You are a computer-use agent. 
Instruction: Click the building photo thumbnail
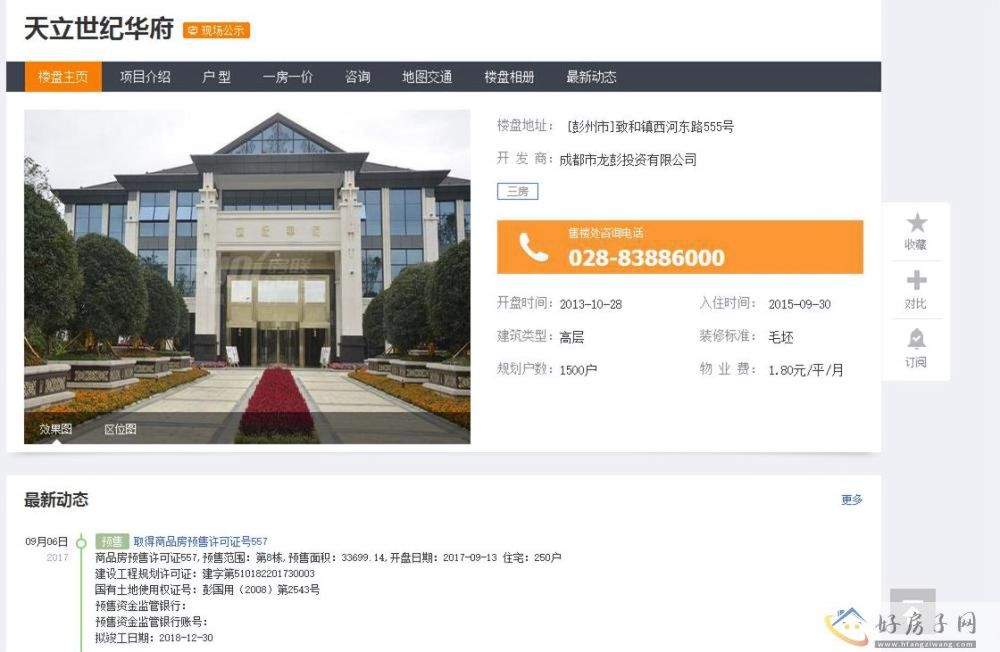[x=247, y=277]
